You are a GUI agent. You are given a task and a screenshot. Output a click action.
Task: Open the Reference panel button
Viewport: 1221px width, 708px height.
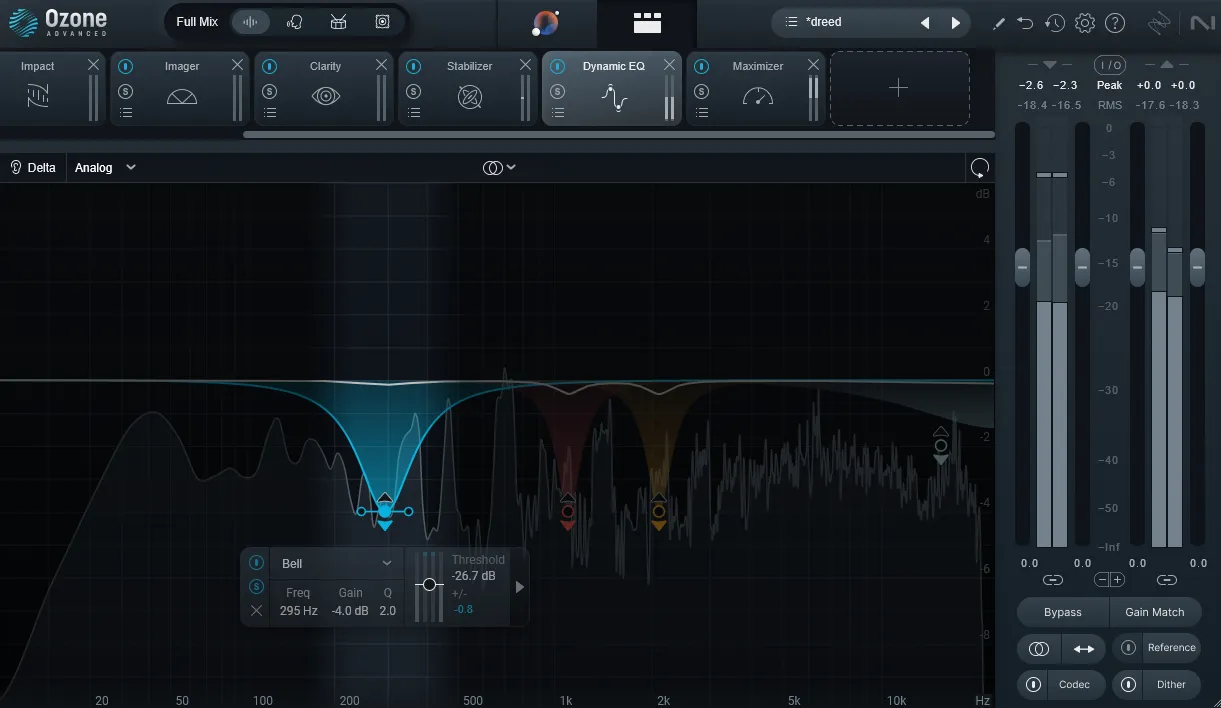(1171, 648)
